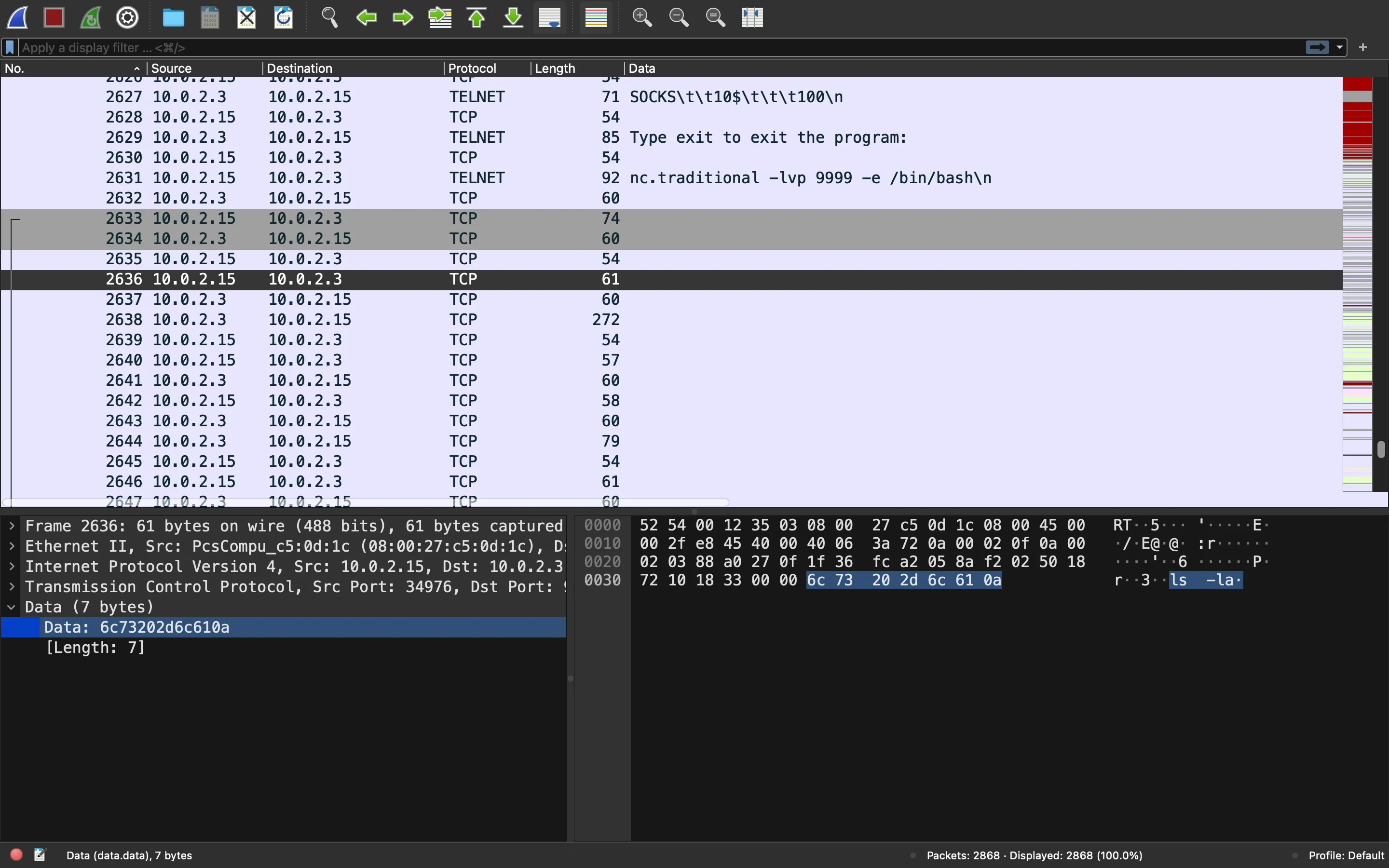Image resolution: width=1389 pixels, height=868 pixels.
Task: Toggle packet list colorization
Action: tap(596, 17)
